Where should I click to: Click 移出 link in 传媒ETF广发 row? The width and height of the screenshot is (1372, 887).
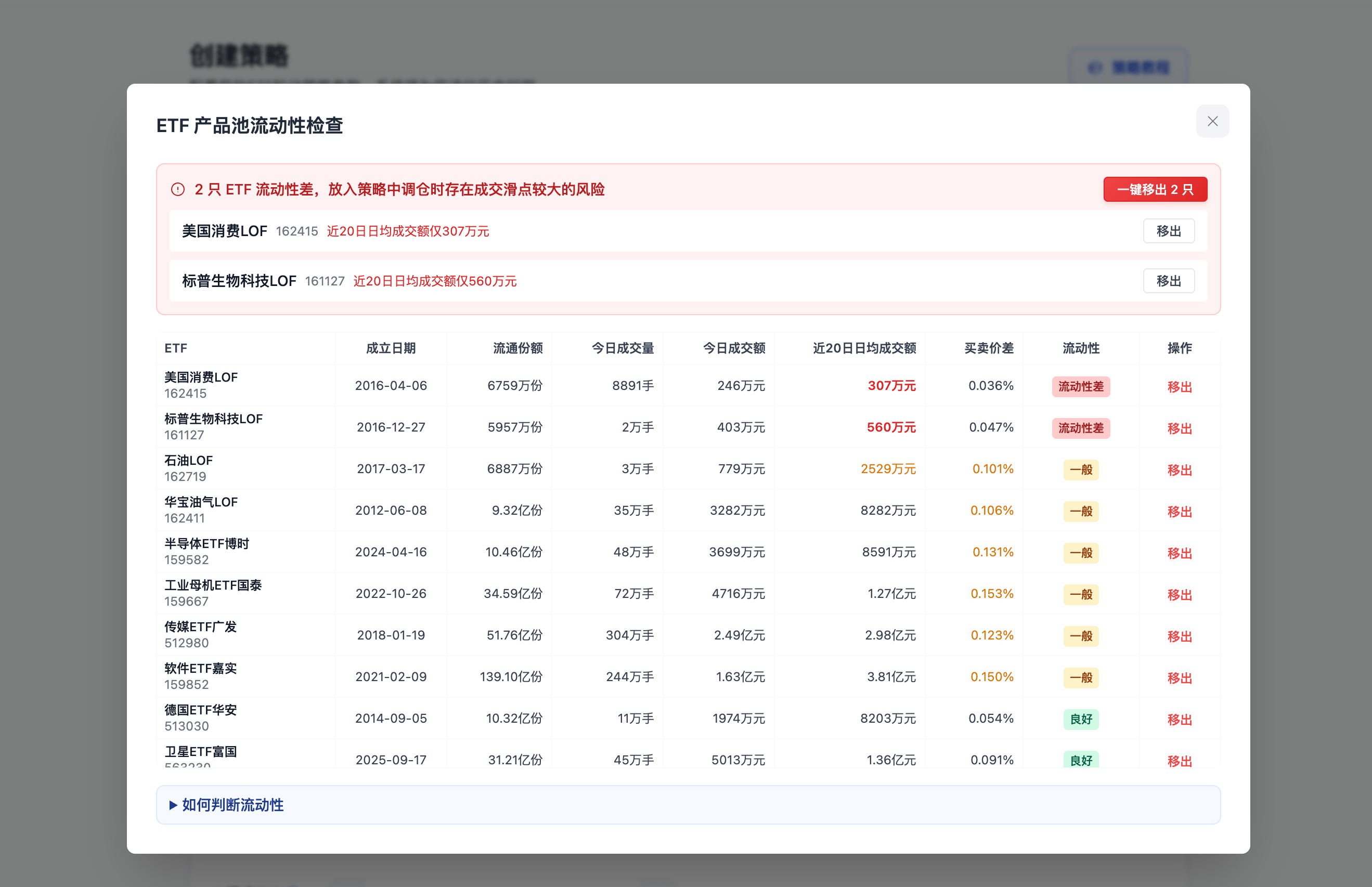[x=1180, y=636]
